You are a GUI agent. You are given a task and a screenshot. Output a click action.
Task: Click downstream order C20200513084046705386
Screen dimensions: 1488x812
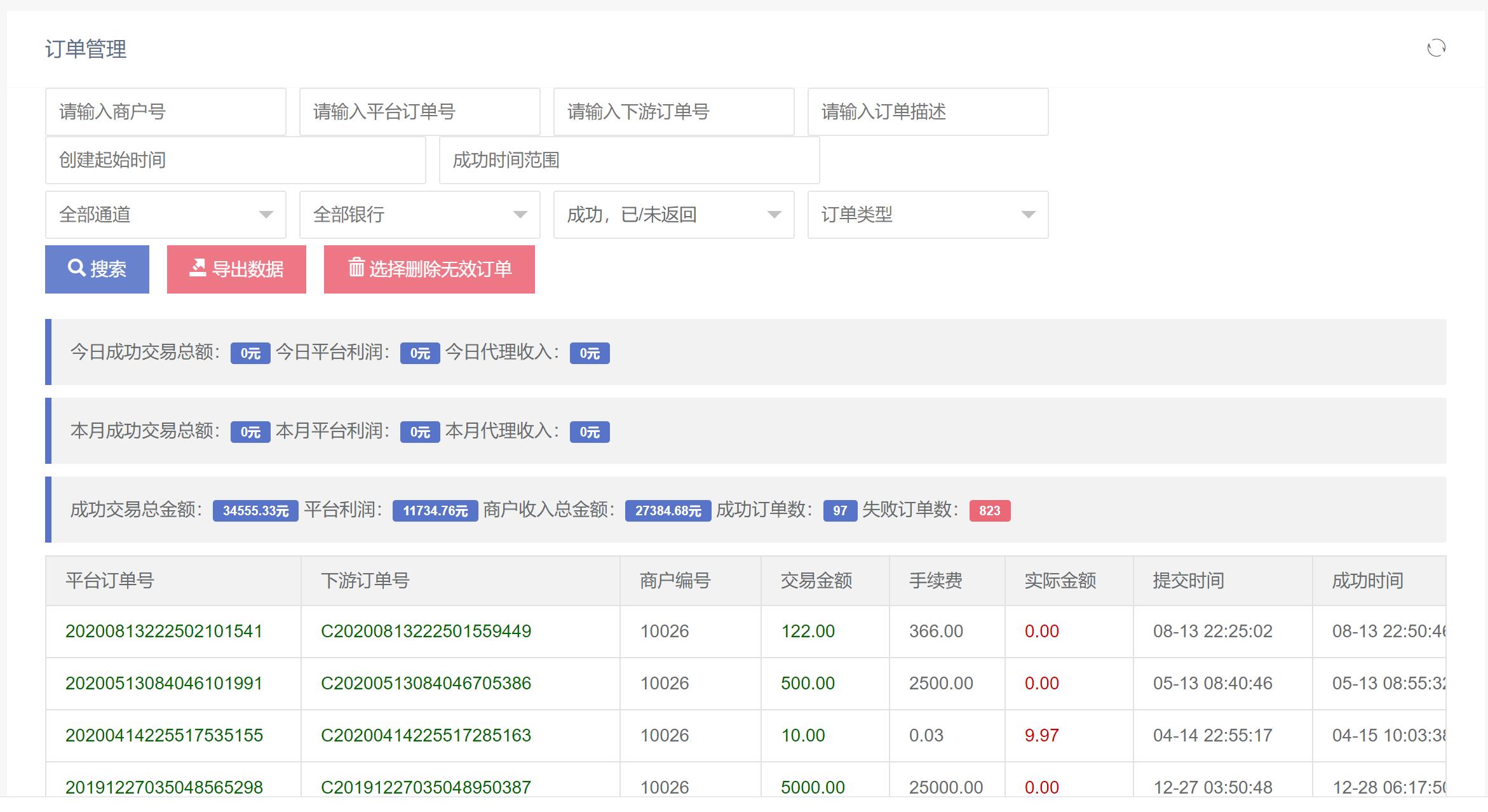[x=426, y=684]
